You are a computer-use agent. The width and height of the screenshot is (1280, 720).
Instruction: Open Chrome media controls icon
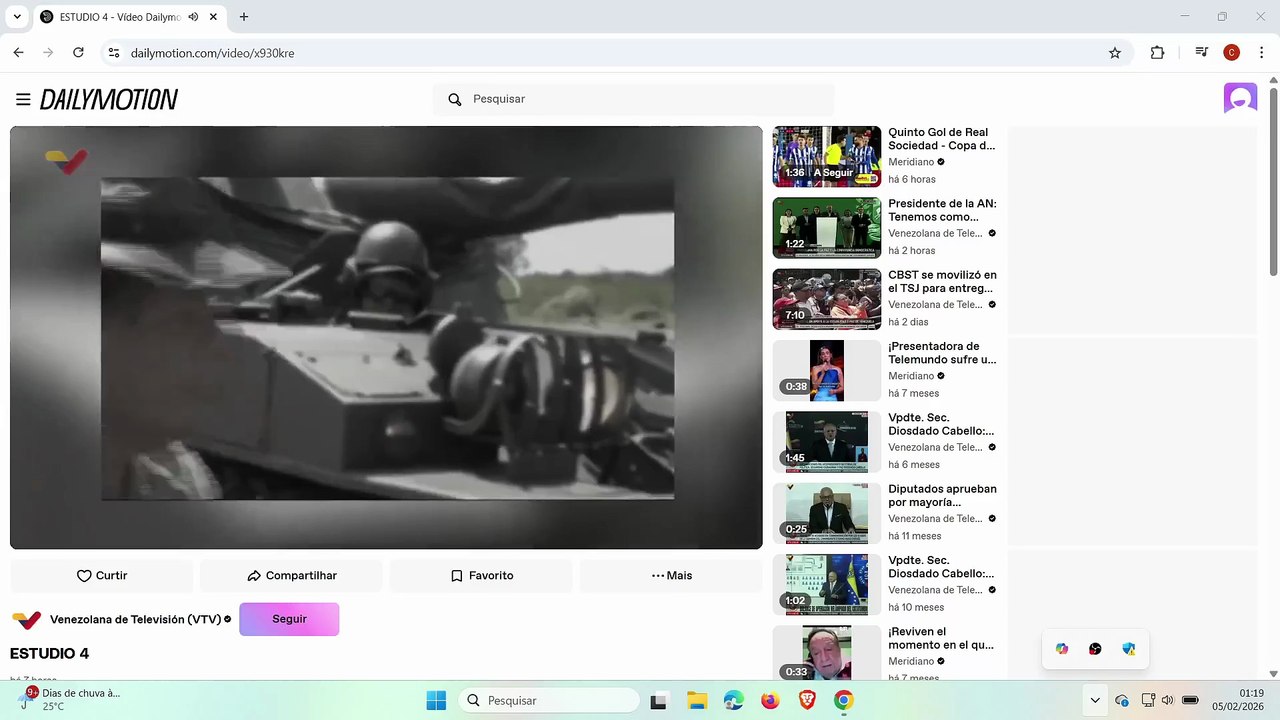(1201, 53)
